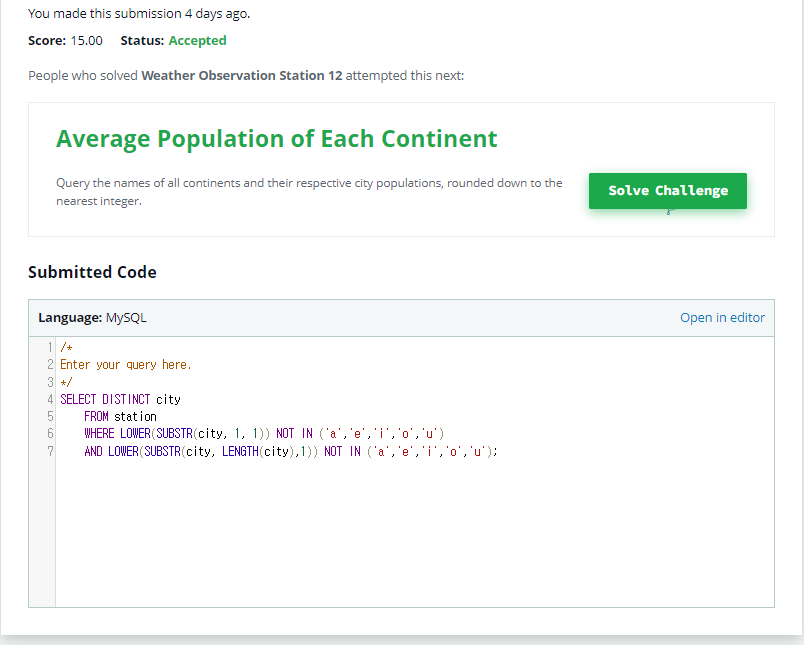This screenshot has width=804, height=645.
Task: Click code line 7 AND LOWER clause
Action: click(291, 451)
